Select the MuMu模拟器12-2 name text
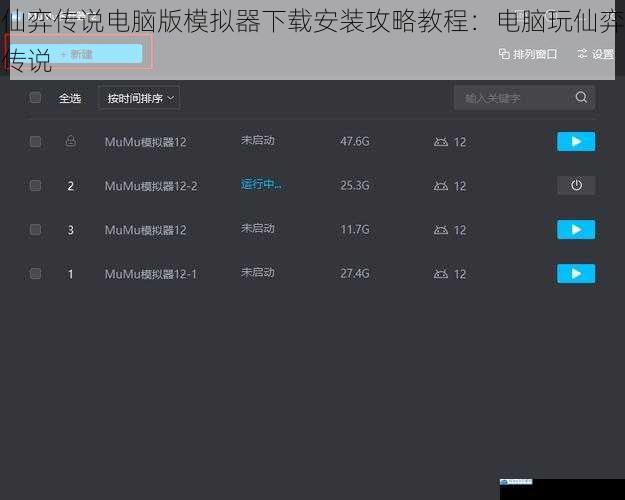The image size is (625, 500). [151, 186]
